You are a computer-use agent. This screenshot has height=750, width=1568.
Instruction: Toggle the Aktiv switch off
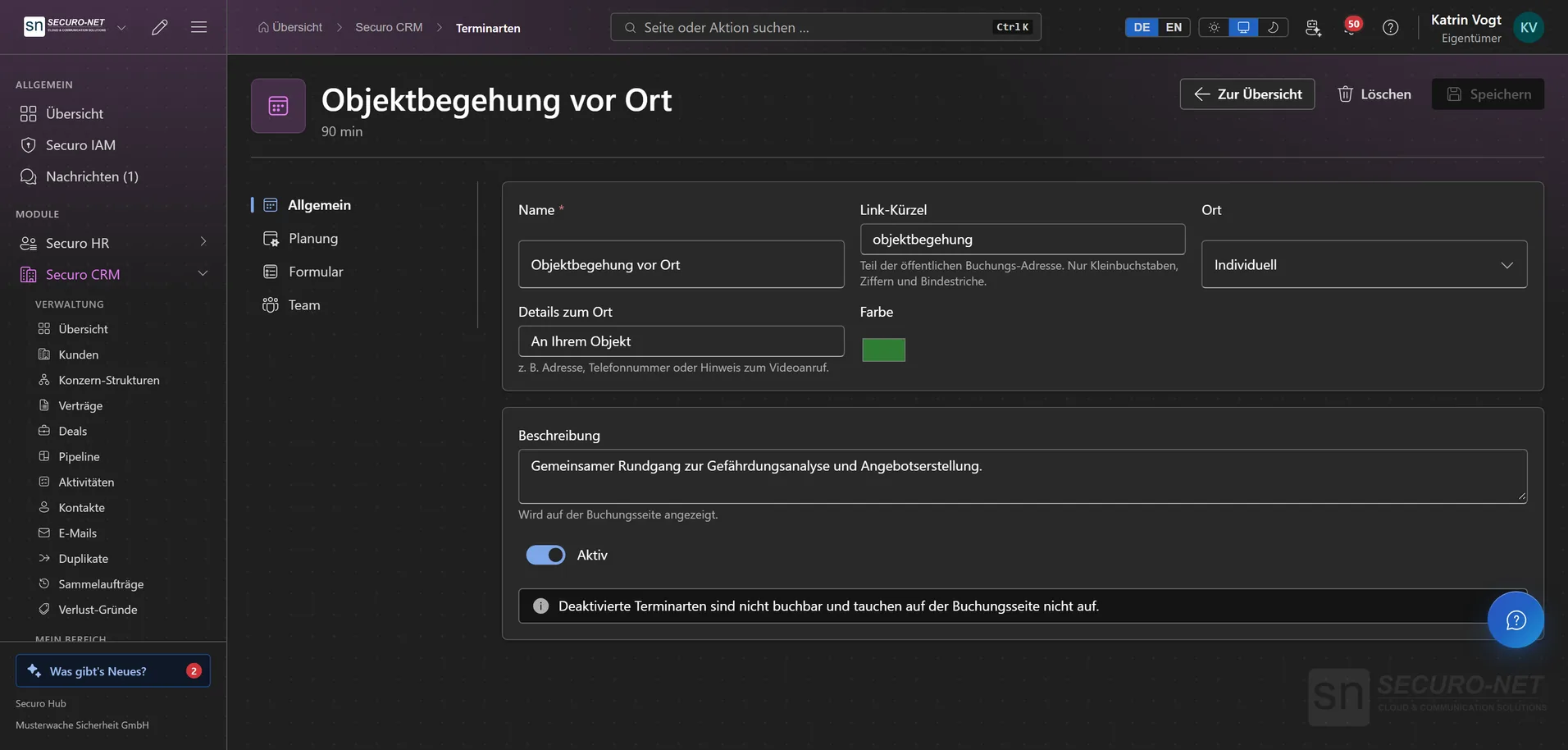click(545, 556)
